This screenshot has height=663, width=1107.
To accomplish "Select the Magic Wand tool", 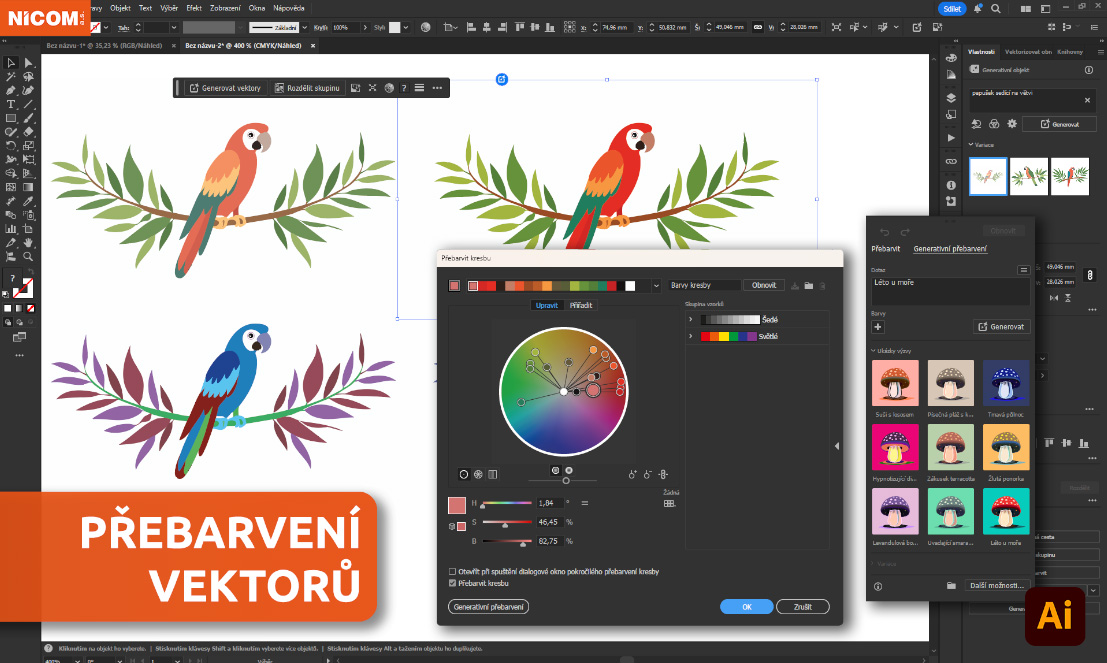I will [11, 77].
